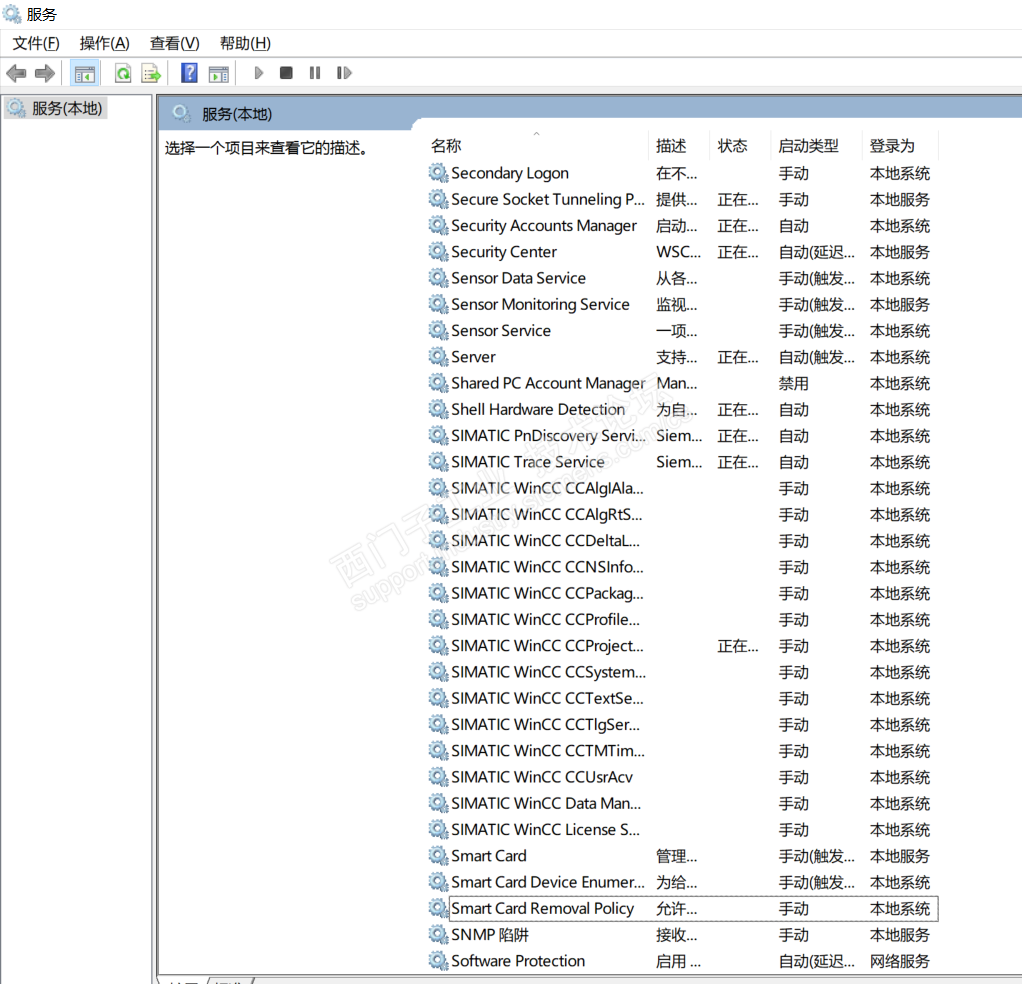The image size is (1022, 984).
Task: Select 服务(本地) in the left tree
Action: click(x=56, y=108)
